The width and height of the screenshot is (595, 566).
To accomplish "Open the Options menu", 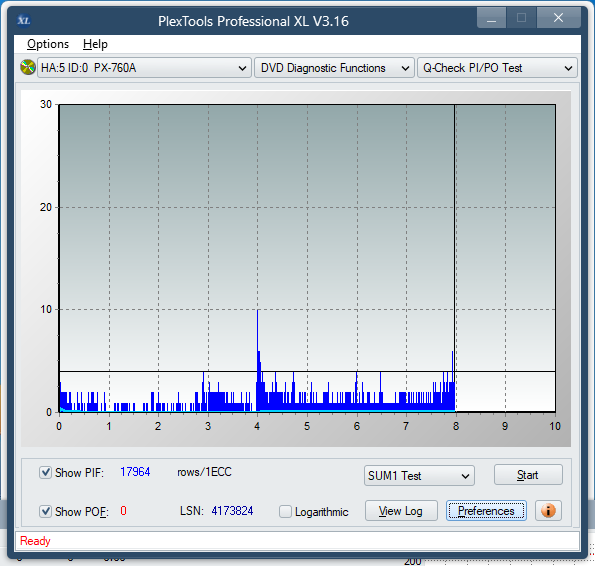I will [x=48, y=44].
